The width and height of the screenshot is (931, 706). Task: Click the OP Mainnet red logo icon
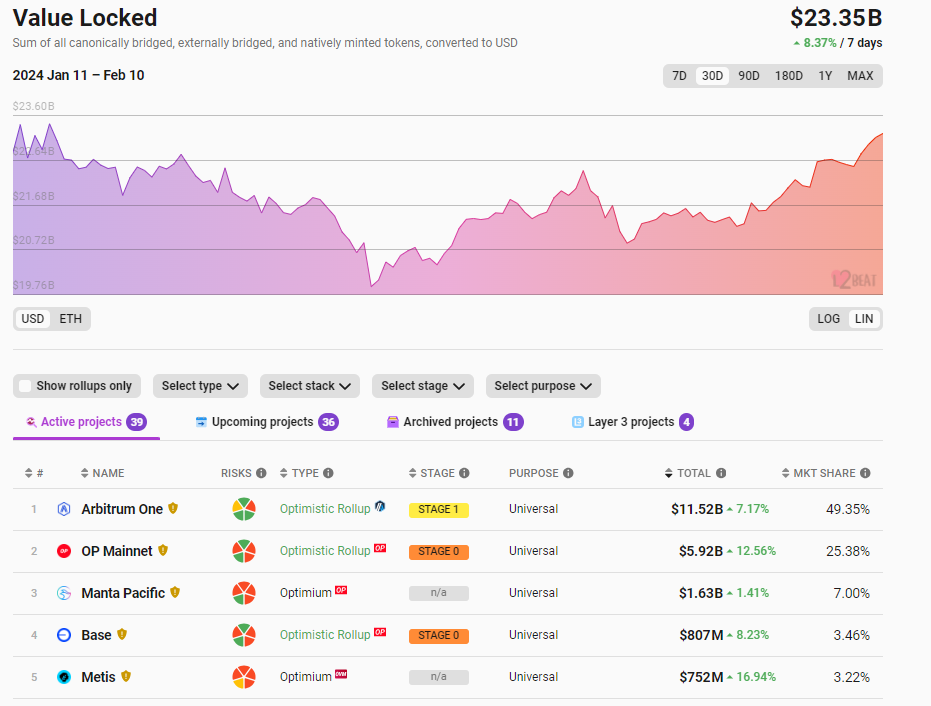tap(64, 551)
